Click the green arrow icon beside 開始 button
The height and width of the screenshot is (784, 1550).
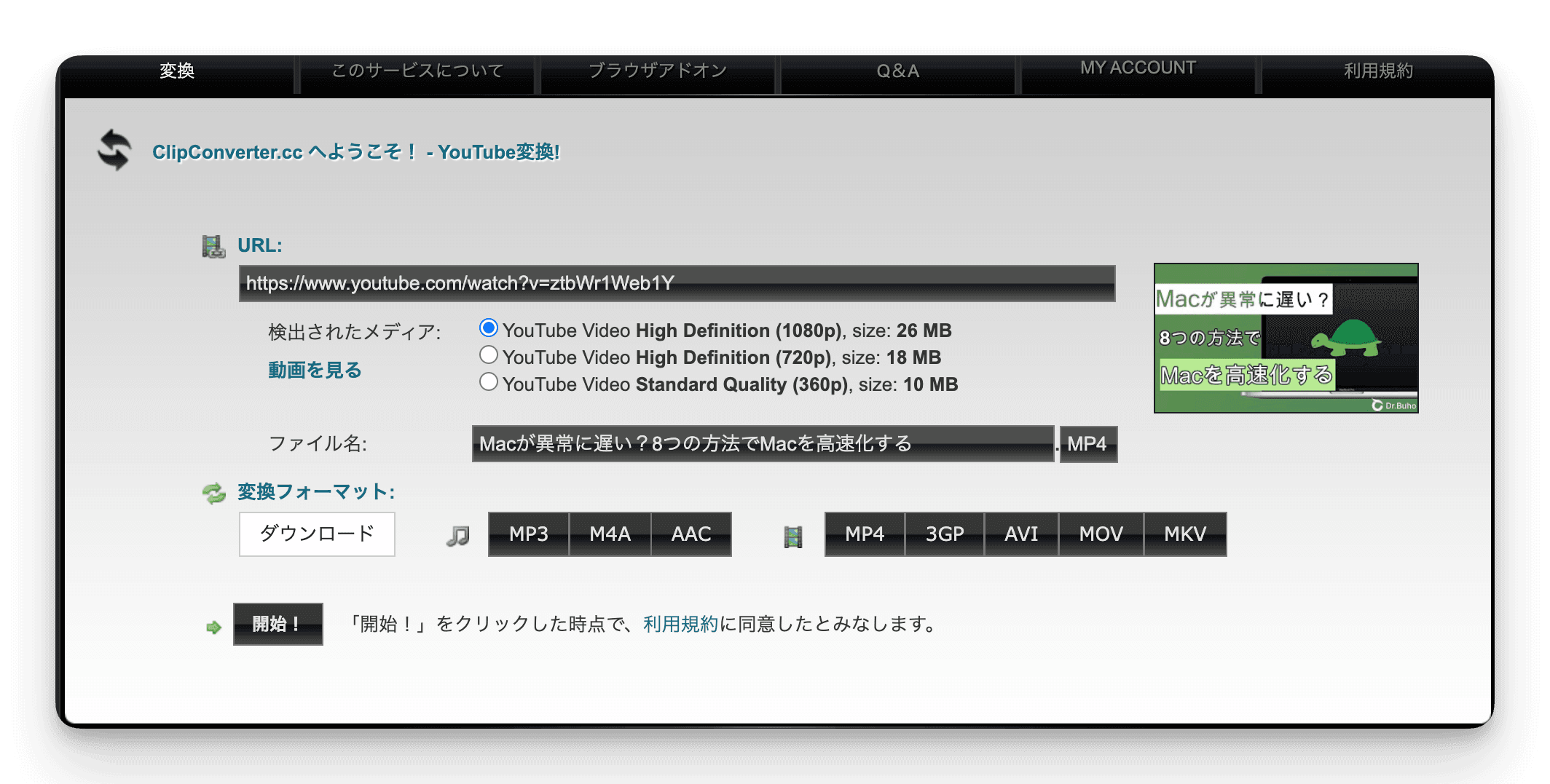213,627
